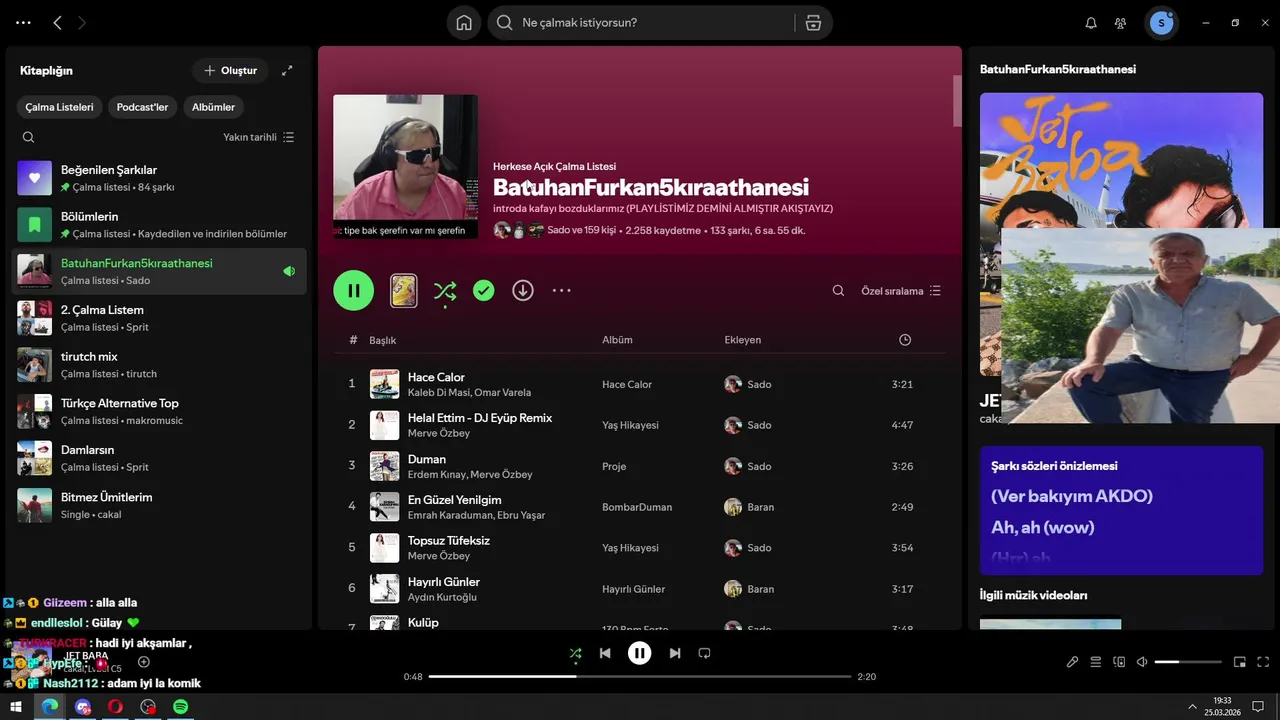Screen dimensions: 1280x720
Task: Mute volume via speaker icon
Action: (1142, 662)
